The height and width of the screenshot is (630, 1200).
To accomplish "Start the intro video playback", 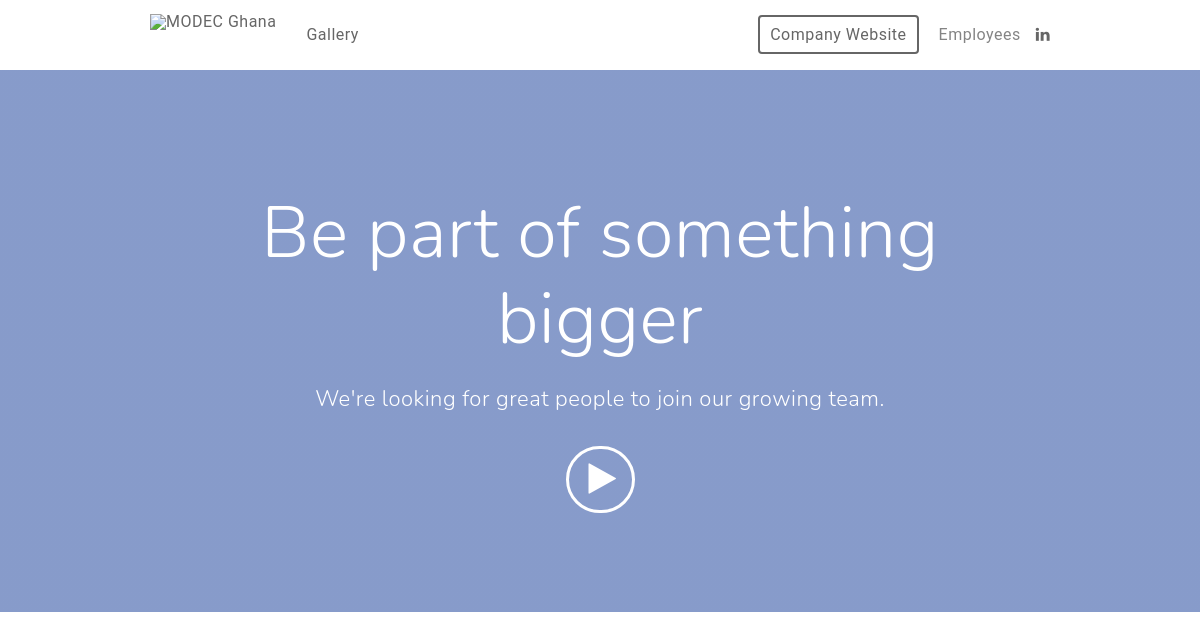I will (600, 479).
